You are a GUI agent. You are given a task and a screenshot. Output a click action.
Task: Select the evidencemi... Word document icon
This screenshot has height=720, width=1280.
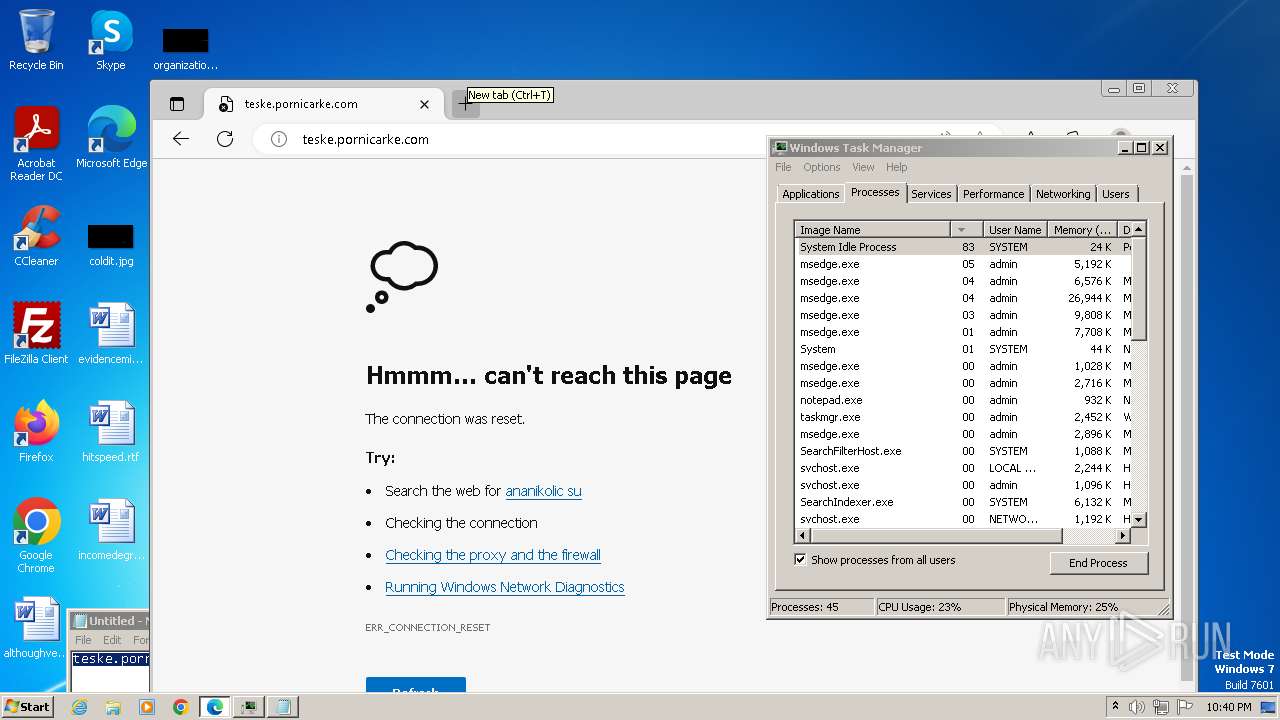click(x=110, y=333)
